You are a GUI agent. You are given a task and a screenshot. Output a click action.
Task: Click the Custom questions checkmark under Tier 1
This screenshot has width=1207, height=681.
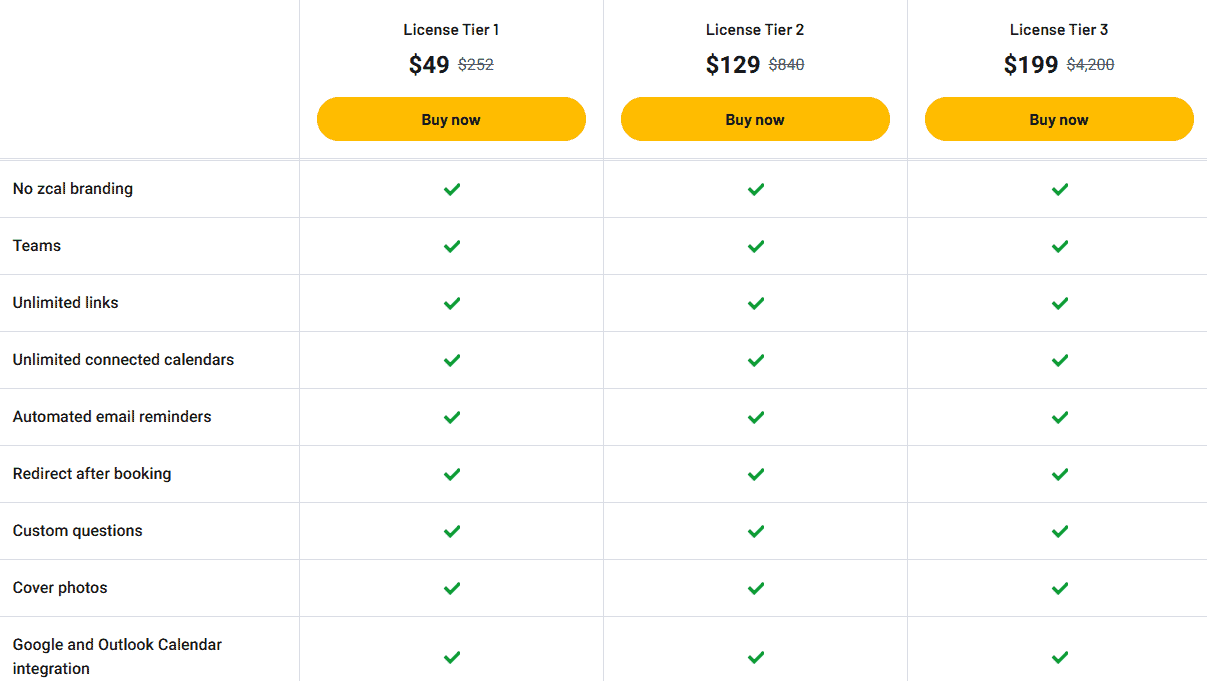pyautogui.click(x=451, y=531)
